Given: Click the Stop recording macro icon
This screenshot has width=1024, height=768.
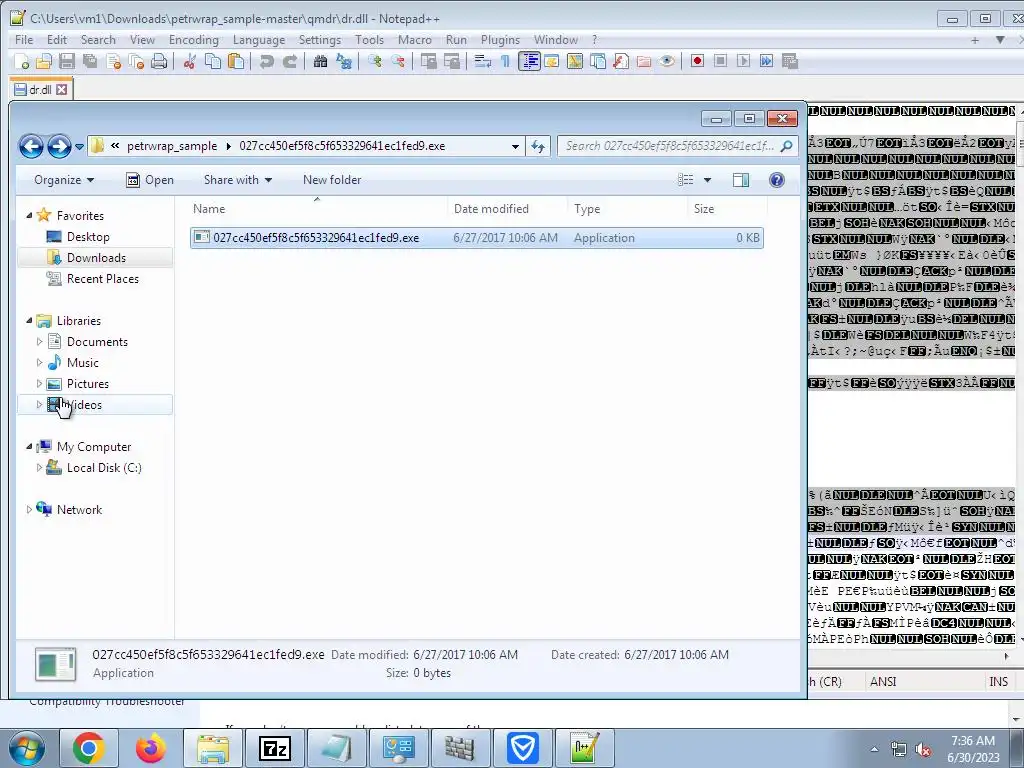Looking at the screenshot, I should point(720,61).
